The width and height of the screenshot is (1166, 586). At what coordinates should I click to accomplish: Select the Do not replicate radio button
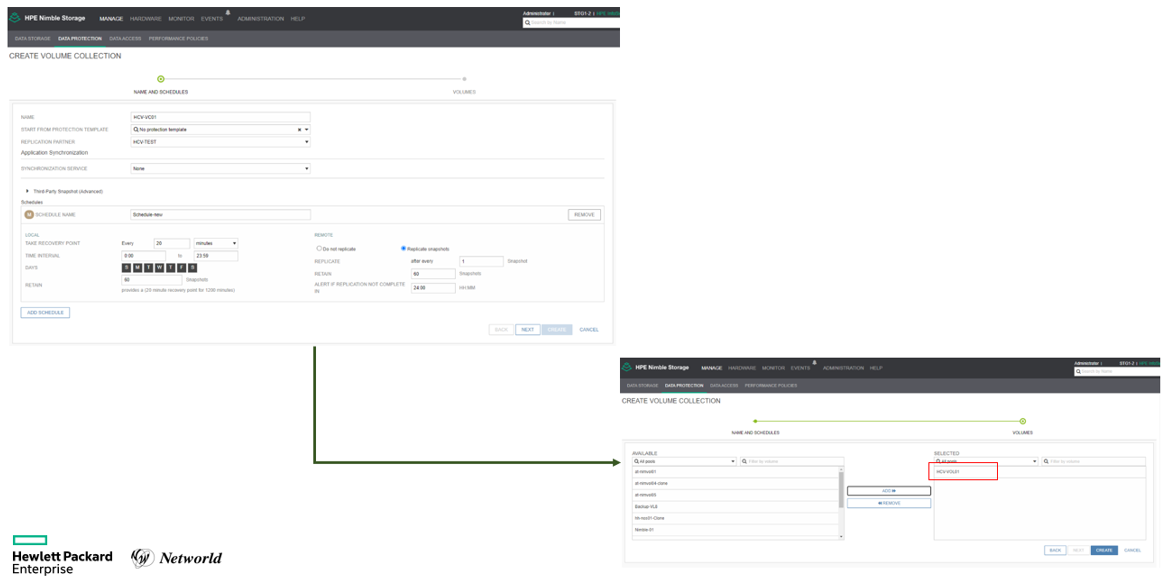(319, 248)
